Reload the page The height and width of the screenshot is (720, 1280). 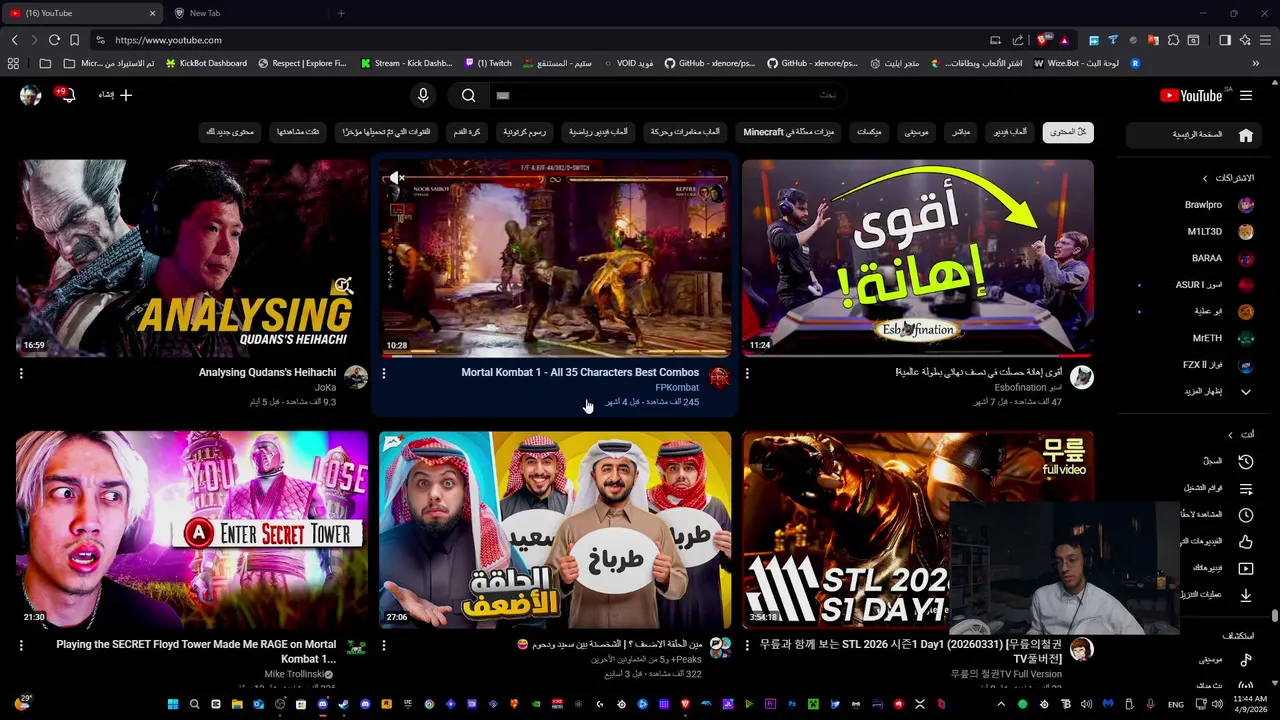pyautogui.click(x=54, y=40)
